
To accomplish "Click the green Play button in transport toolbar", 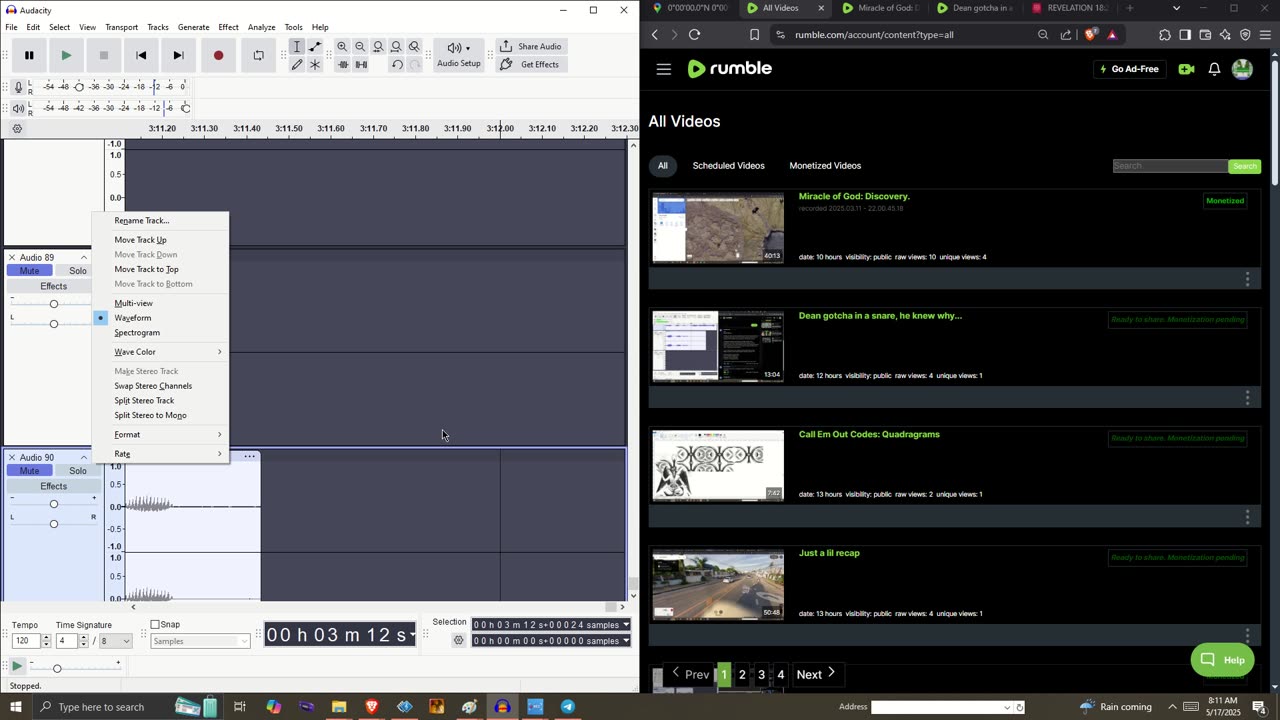I will click(66, 55).
